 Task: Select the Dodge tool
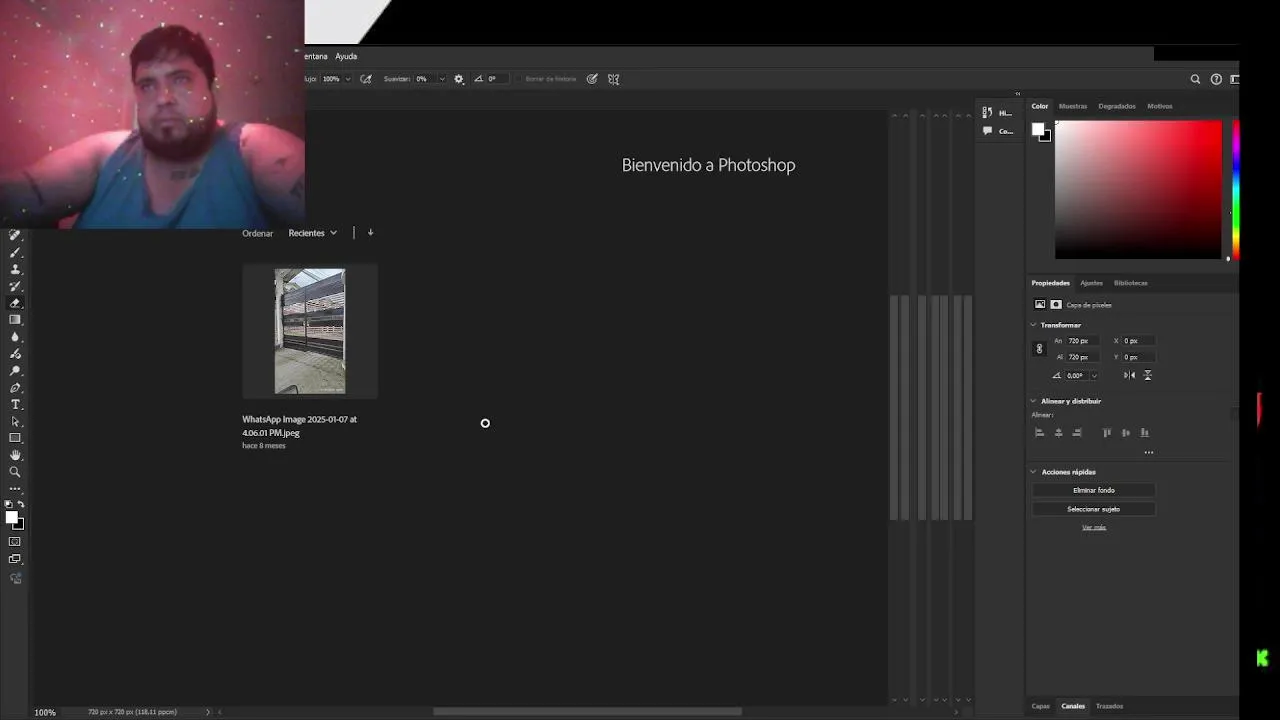15,371
